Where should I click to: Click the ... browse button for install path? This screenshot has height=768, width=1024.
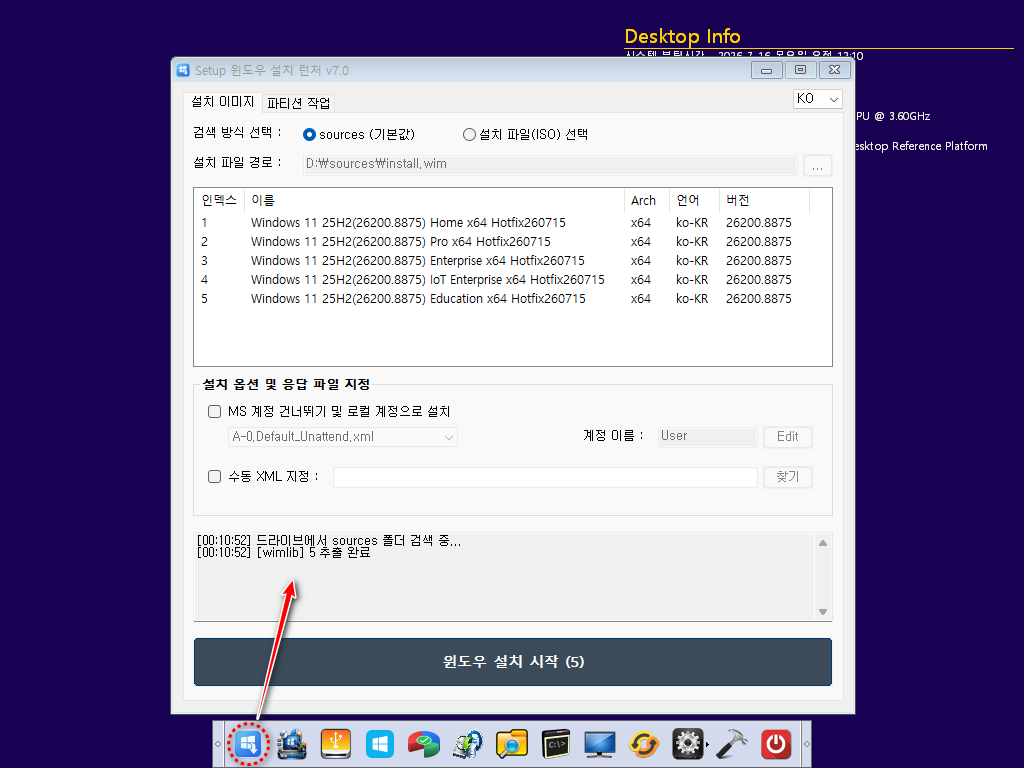pyautogui.click(x=818, y=165)
